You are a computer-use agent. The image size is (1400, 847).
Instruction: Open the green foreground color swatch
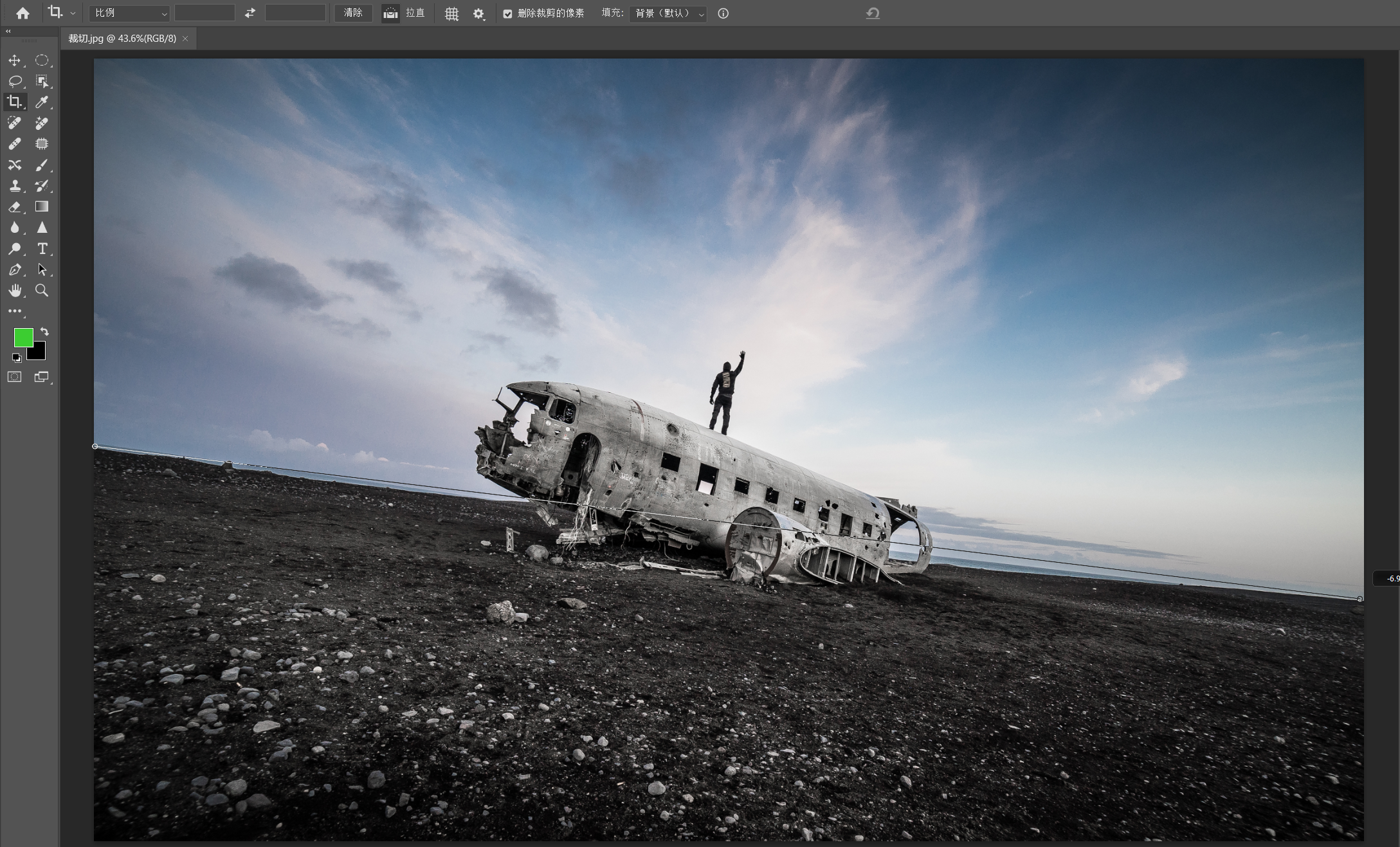coord(23,338)
